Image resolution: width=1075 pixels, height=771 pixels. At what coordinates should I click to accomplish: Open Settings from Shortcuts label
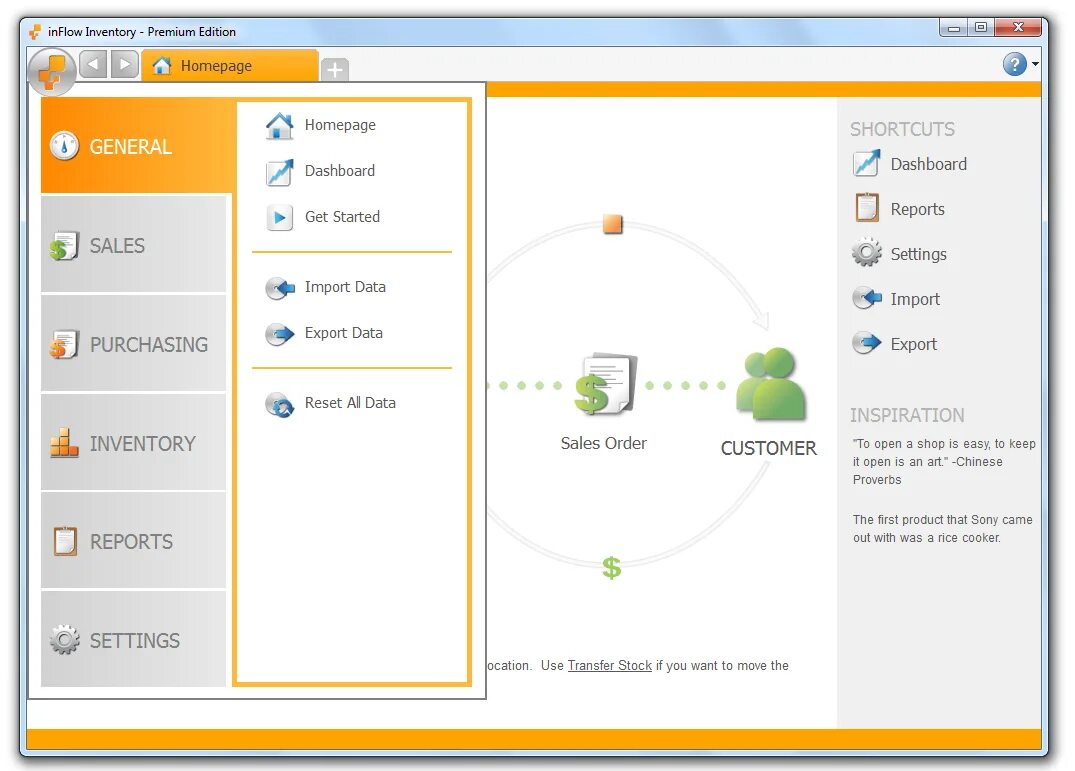pyautogui.click(x=918, y=254)
